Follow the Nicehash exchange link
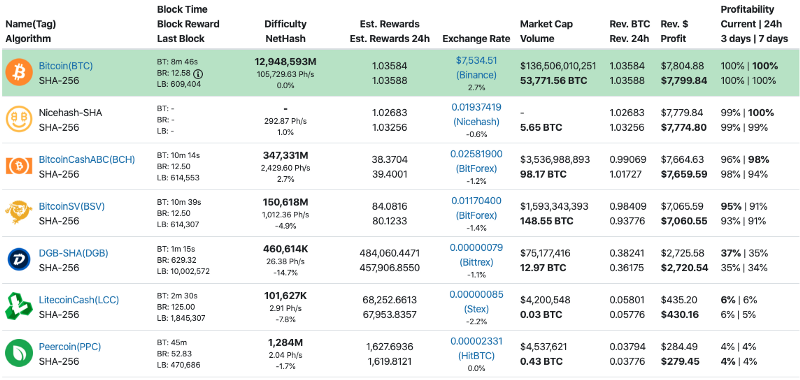800x380 pixels. tap(476, 115)
